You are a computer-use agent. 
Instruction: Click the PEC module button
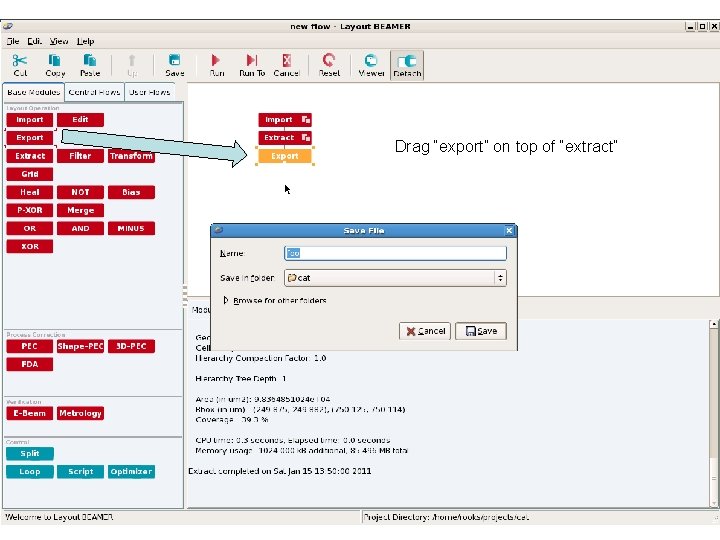point(30,346)
